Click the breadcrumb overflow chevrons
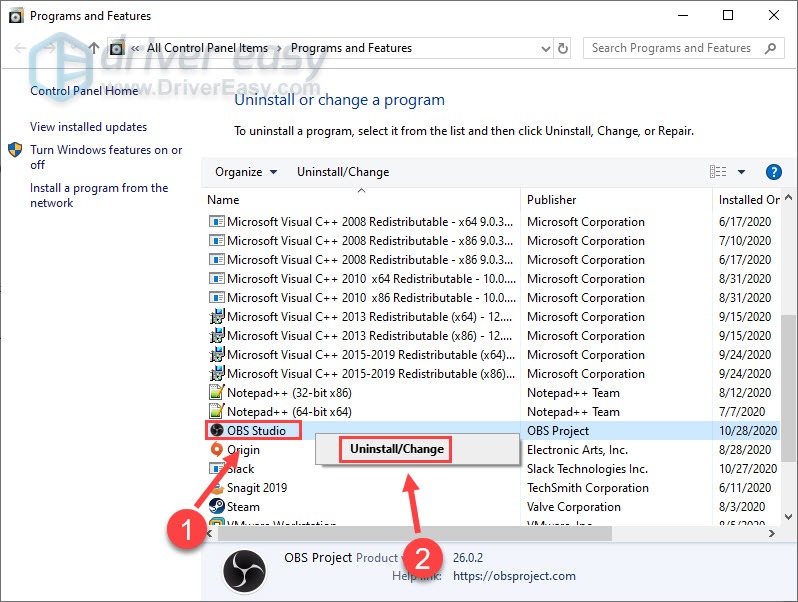This screenshot has width=798, height=602. coord(135,48)
